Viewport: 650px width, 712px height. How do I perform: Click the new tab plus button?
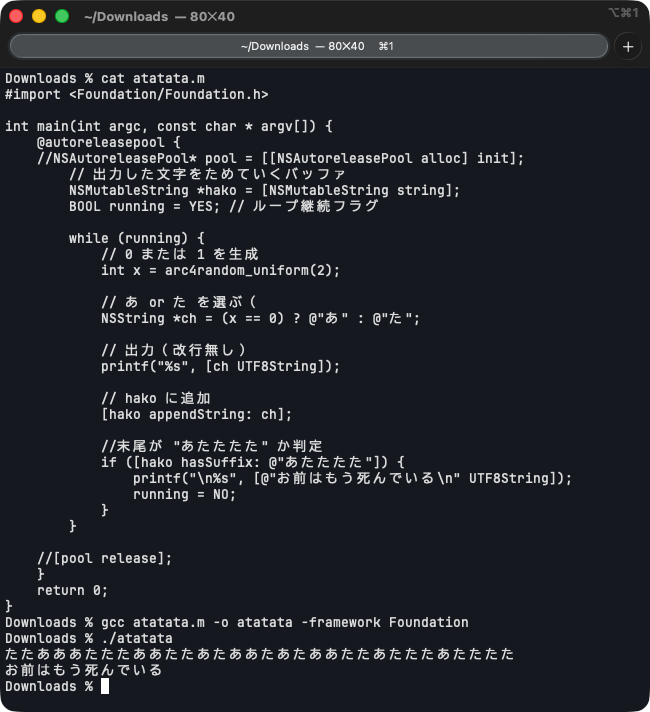click(x=628, y=46)
